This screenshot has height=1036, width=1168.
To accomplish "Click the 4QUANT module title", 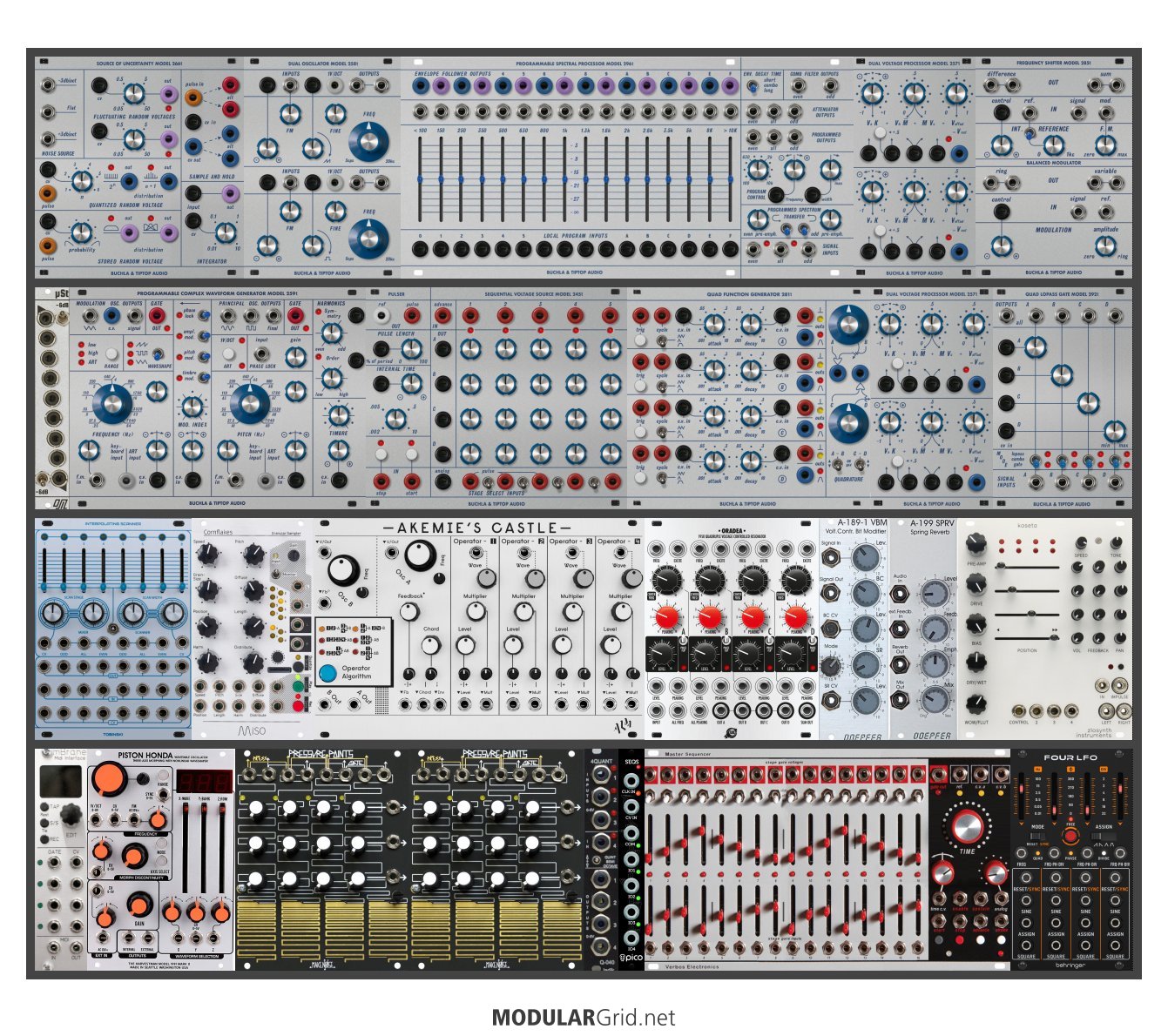I will tap(601, 760).
